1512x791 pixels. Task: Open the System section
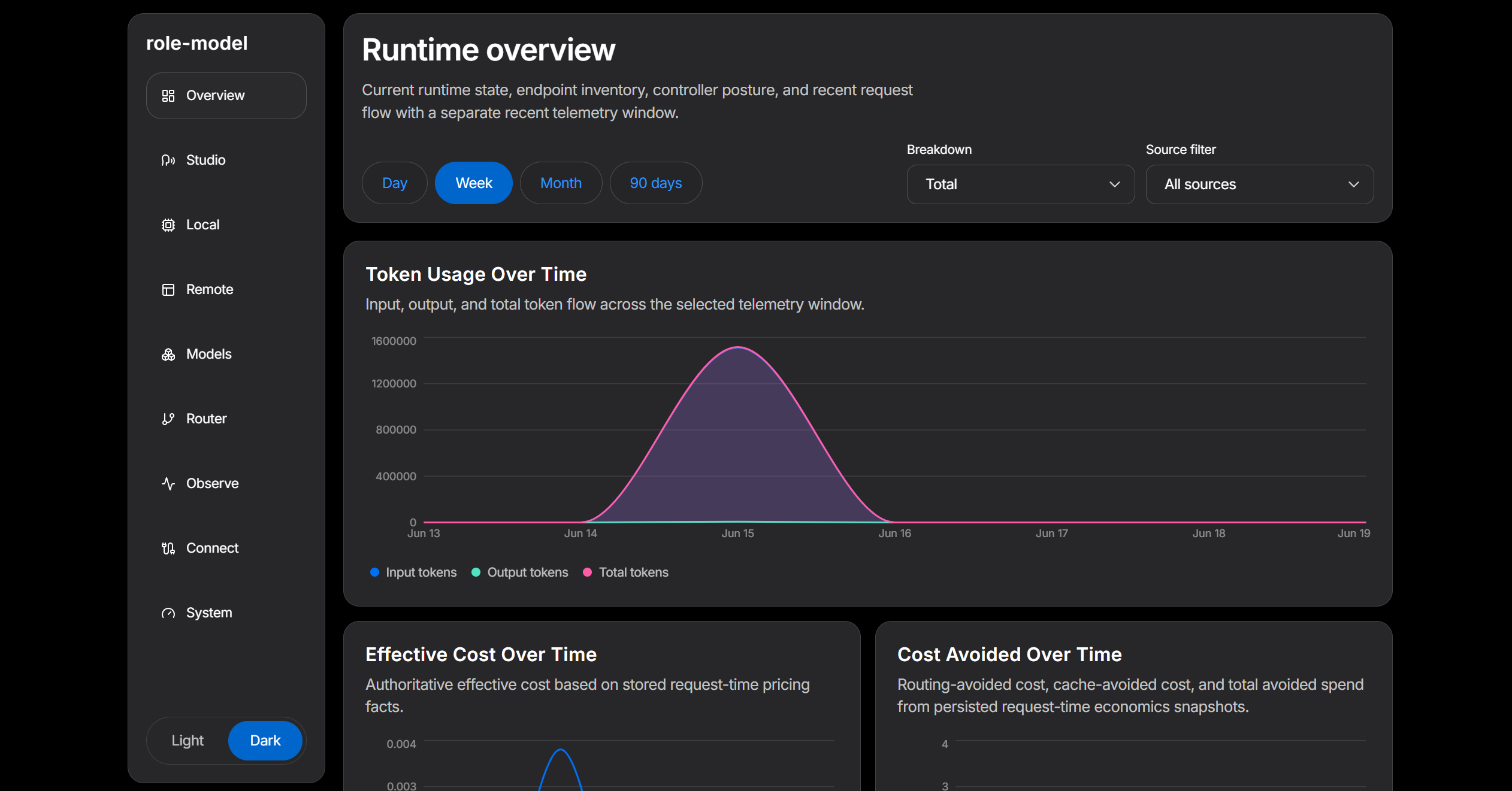pyautogui.click(x=226, y=613)
